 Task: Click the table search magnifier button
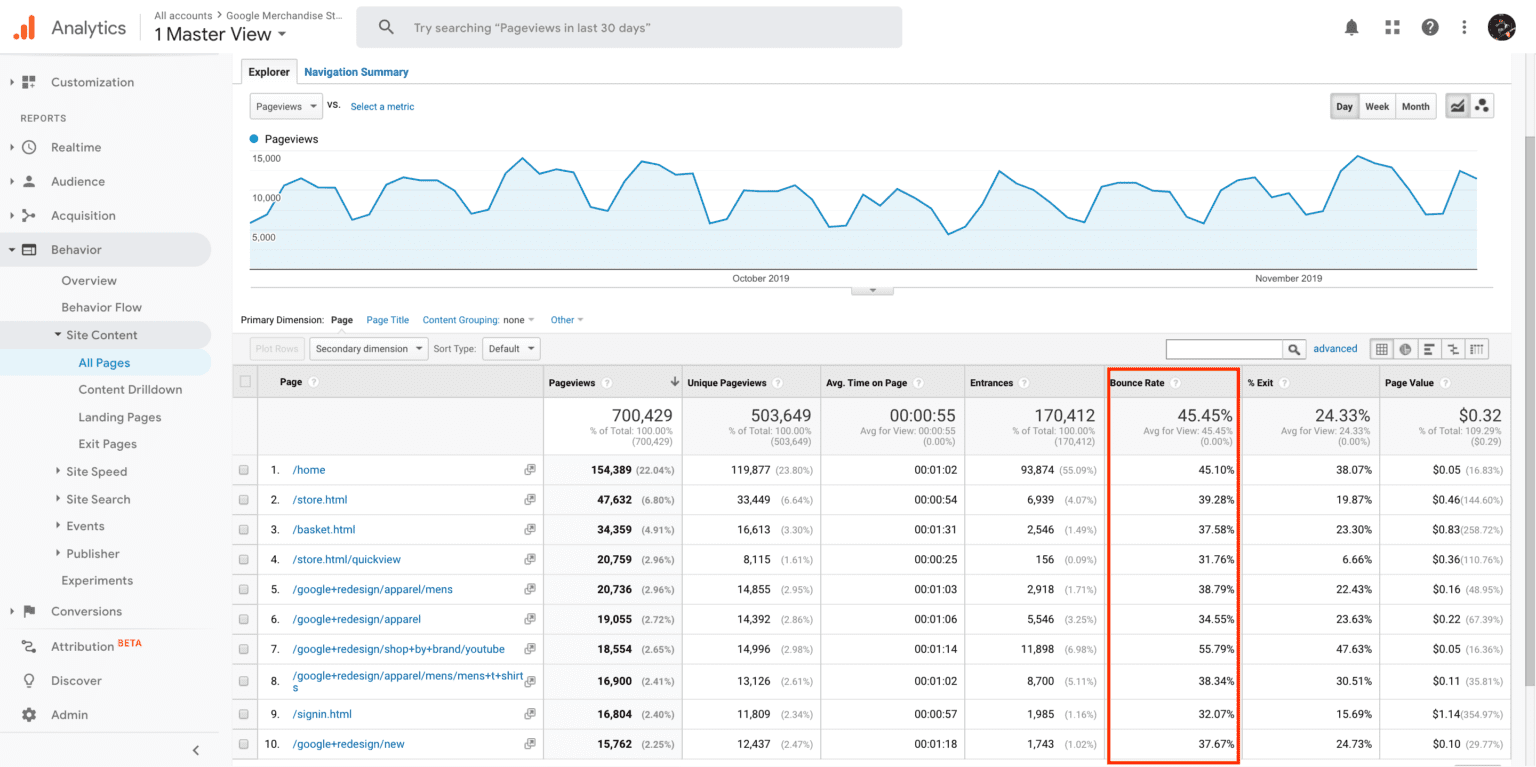pos(1294,349)
